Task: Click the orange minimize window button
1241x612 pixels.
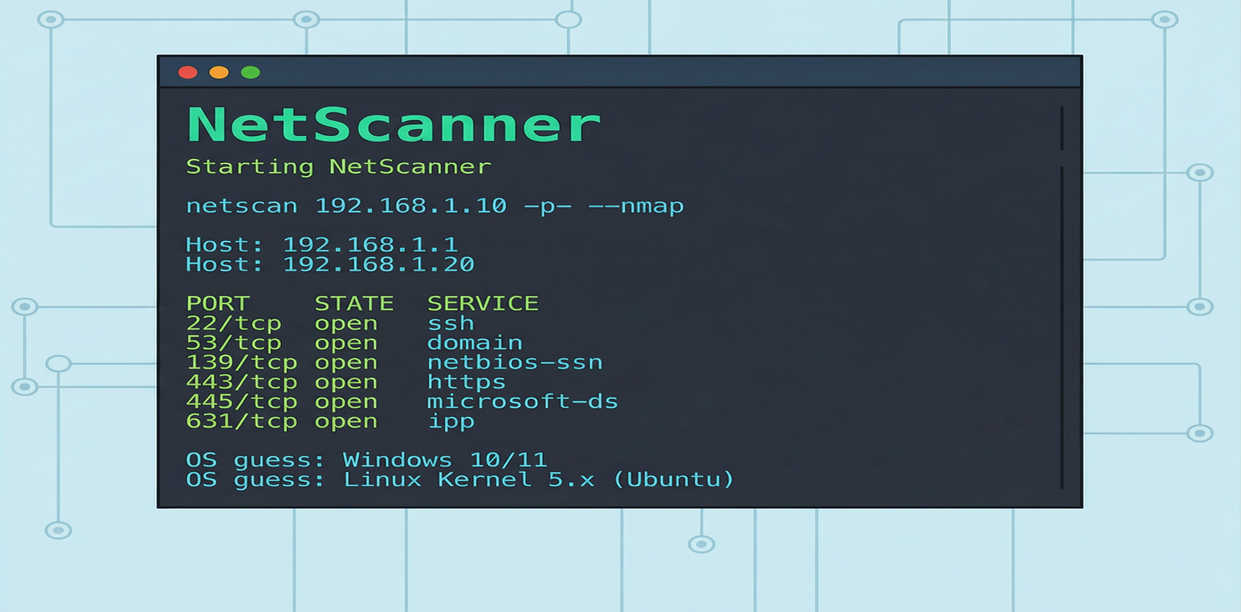Action: coord(219,72)
